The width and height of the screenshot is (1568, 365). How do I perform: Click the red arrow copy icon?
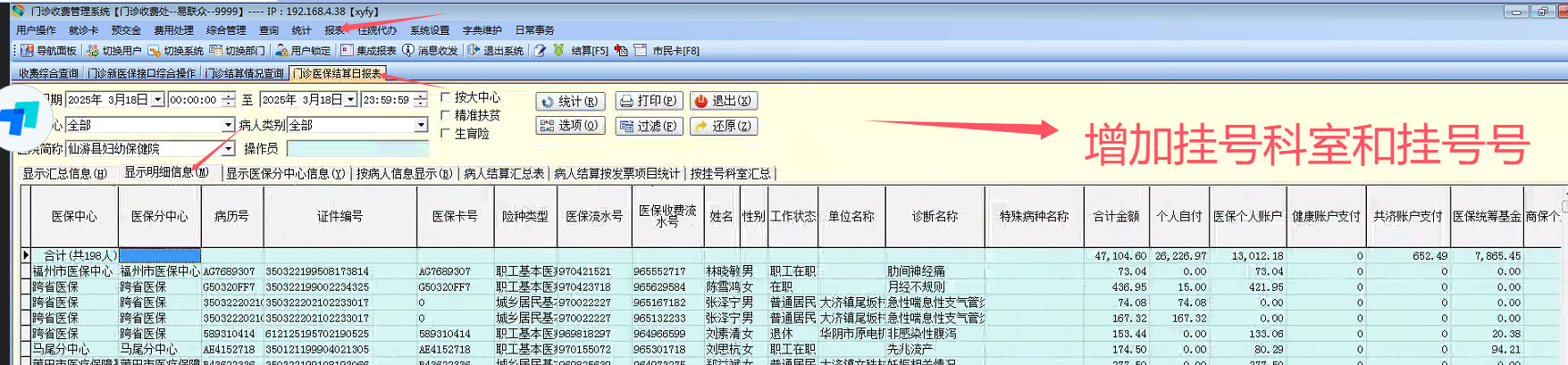point(621,51)
